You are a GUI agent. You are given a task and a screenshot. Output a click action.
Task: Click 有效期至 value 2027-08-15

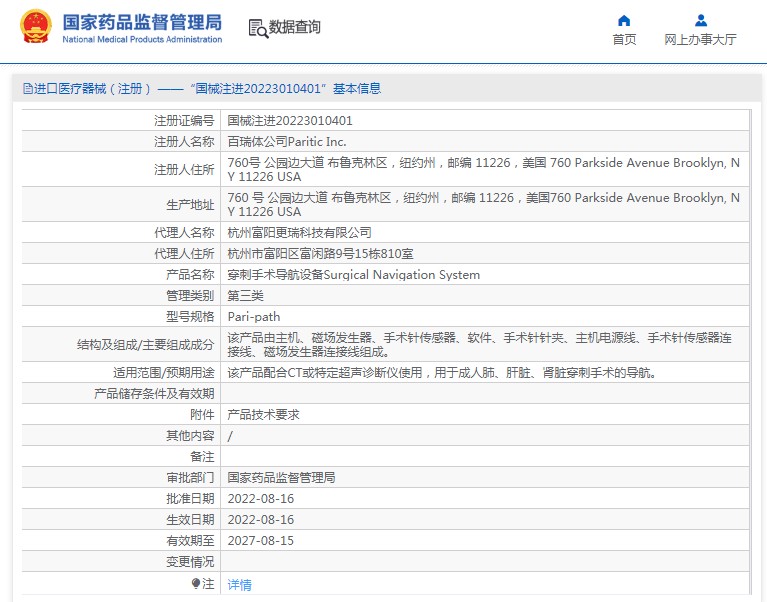pos(261,540)
